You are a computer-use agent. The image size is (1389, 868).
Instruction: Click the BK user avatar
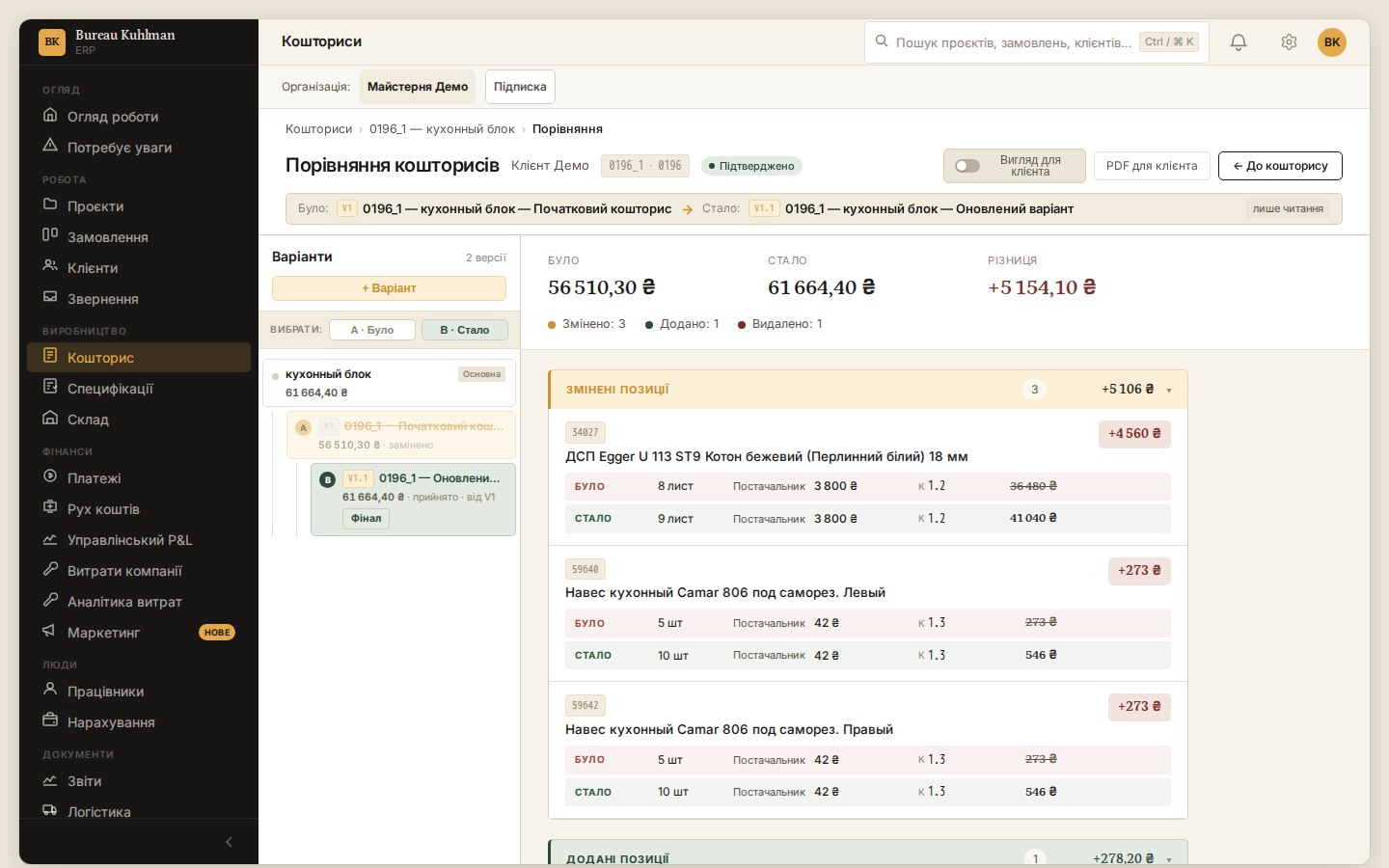pos(1332,42)
